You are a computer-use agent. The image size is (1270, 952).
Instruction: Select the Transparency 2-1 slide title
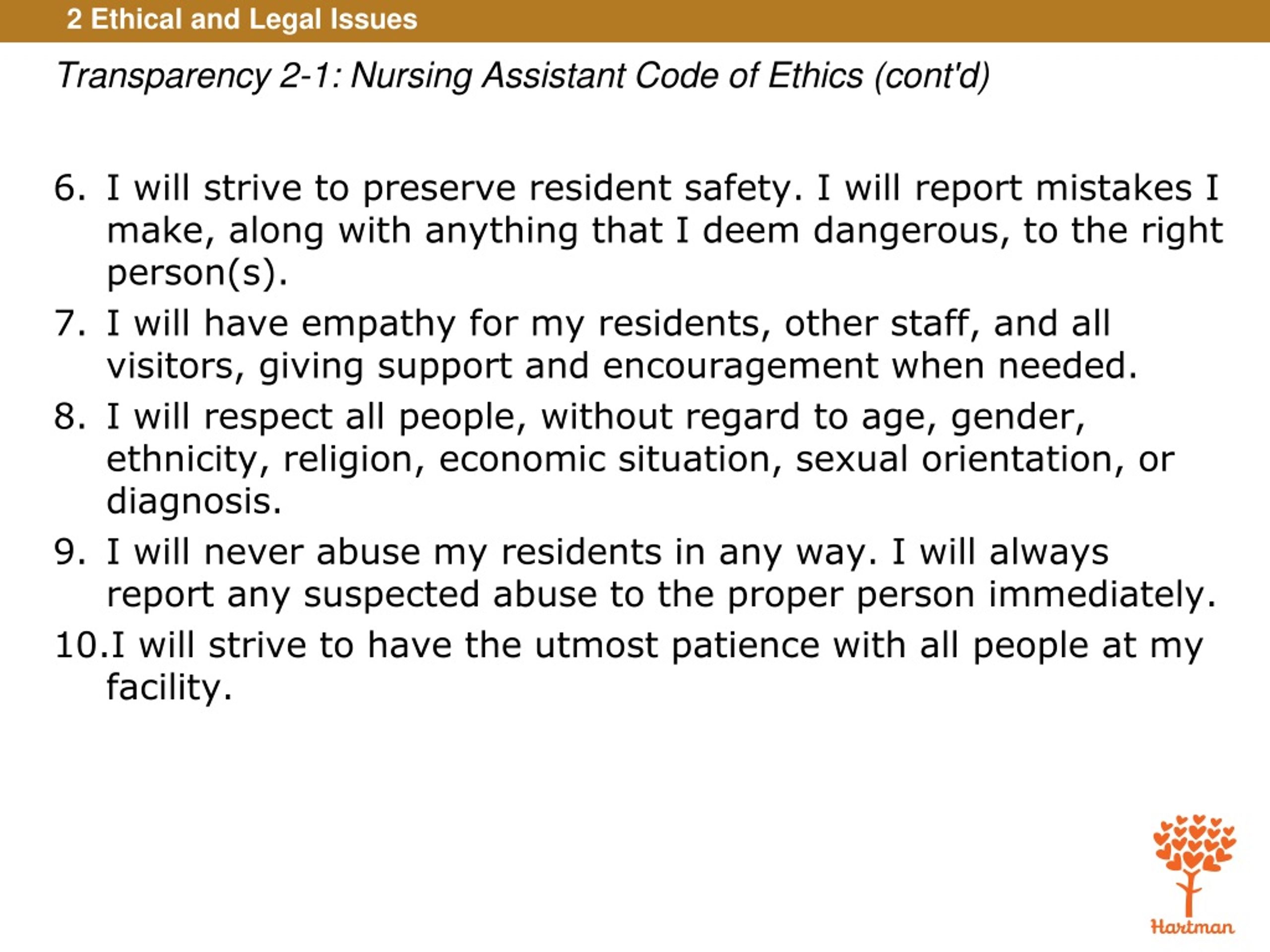click(x=523, y=75)
